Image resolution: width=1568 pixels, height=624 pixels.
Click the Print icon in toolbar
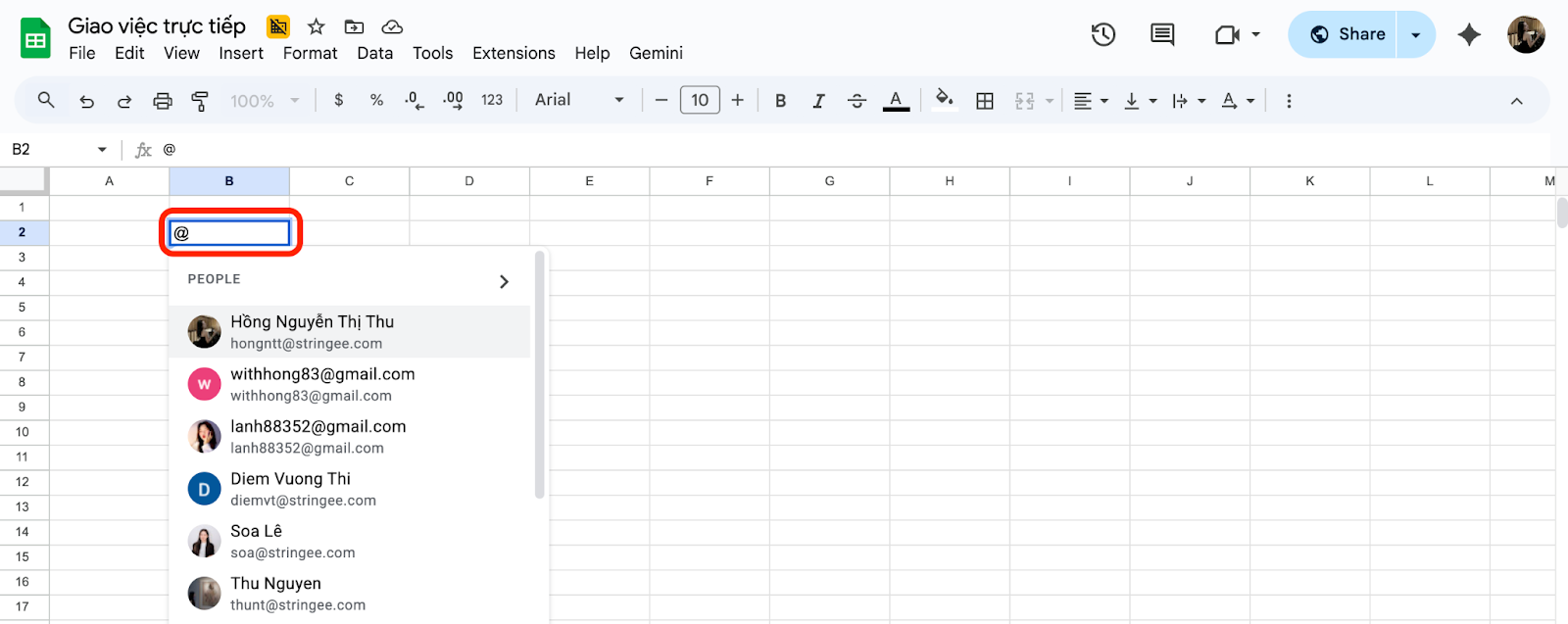click(x=163, y=101)
